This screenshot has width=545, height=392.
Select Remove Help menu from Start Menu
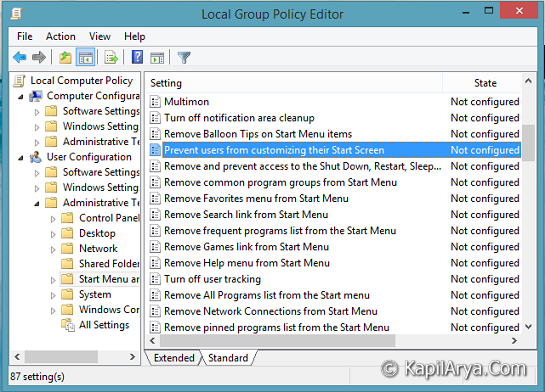[x=335, y=263]
